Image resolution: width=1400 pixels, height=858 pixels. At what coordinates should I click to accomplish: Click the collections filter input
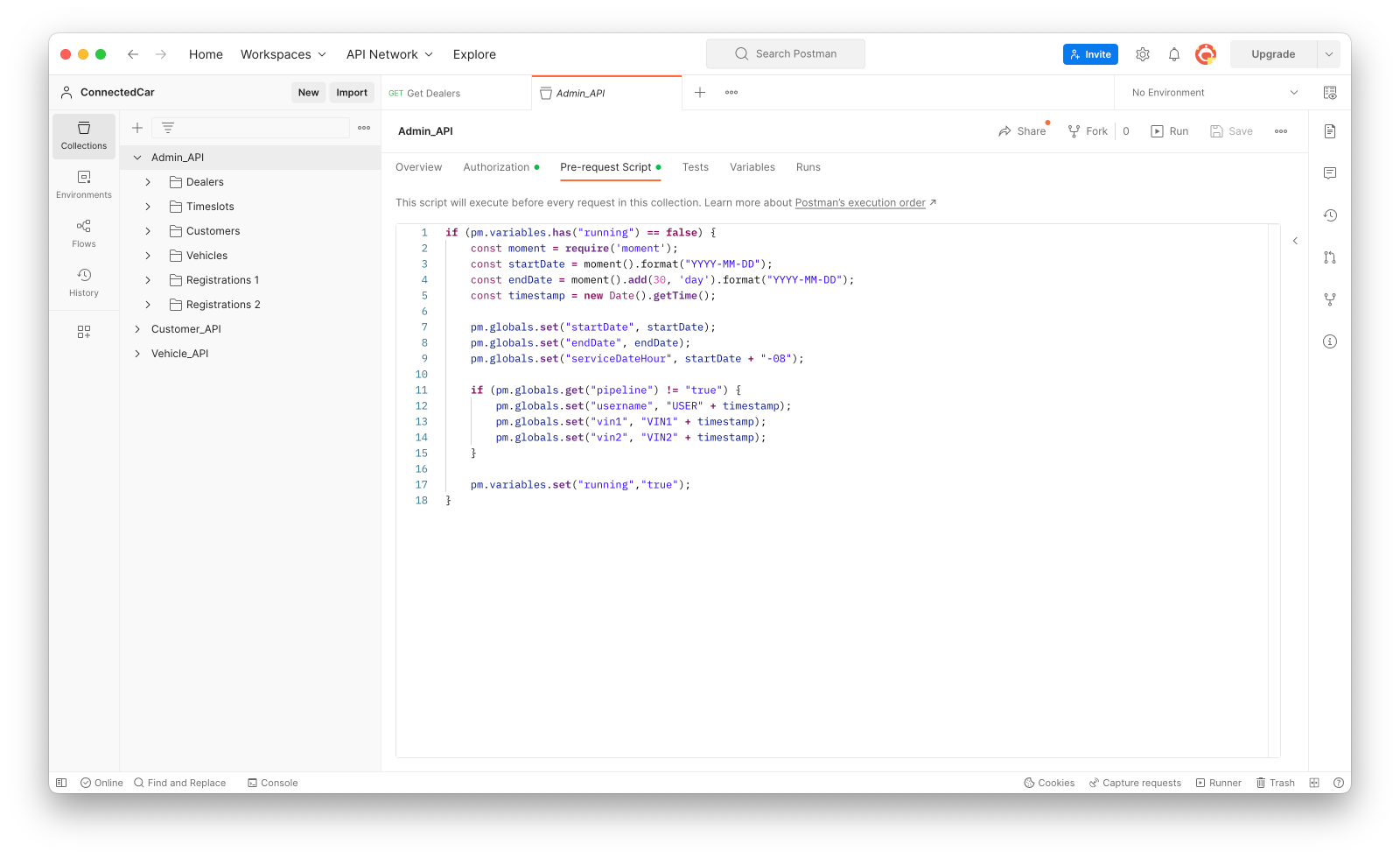(251, 128)
